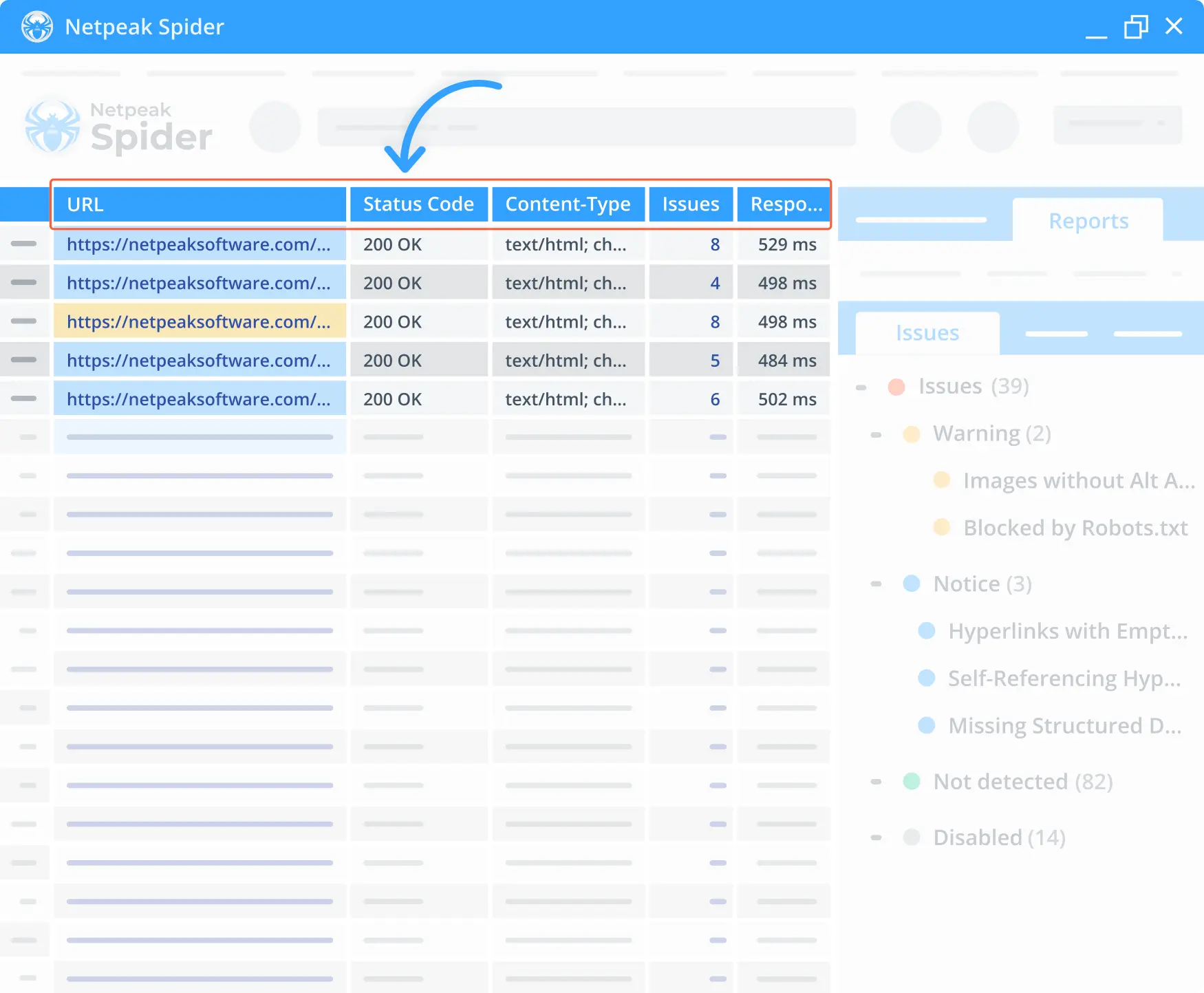Select Not detected (82) category

(1023, 782)
